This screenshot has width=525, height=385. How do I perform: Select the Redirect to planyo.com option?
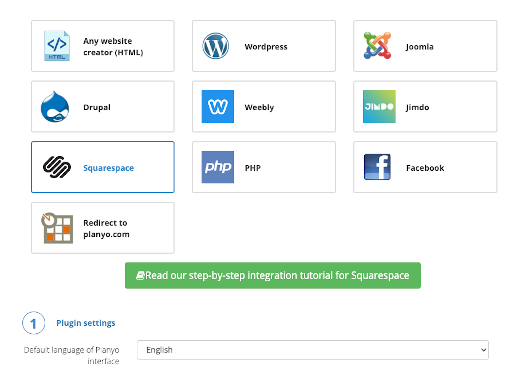tap(103, 228)
